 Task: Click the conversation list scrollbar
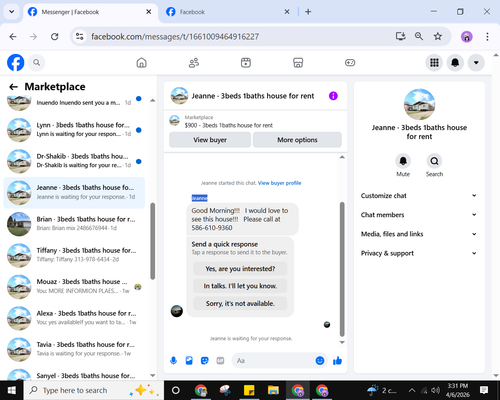(153, 241)
